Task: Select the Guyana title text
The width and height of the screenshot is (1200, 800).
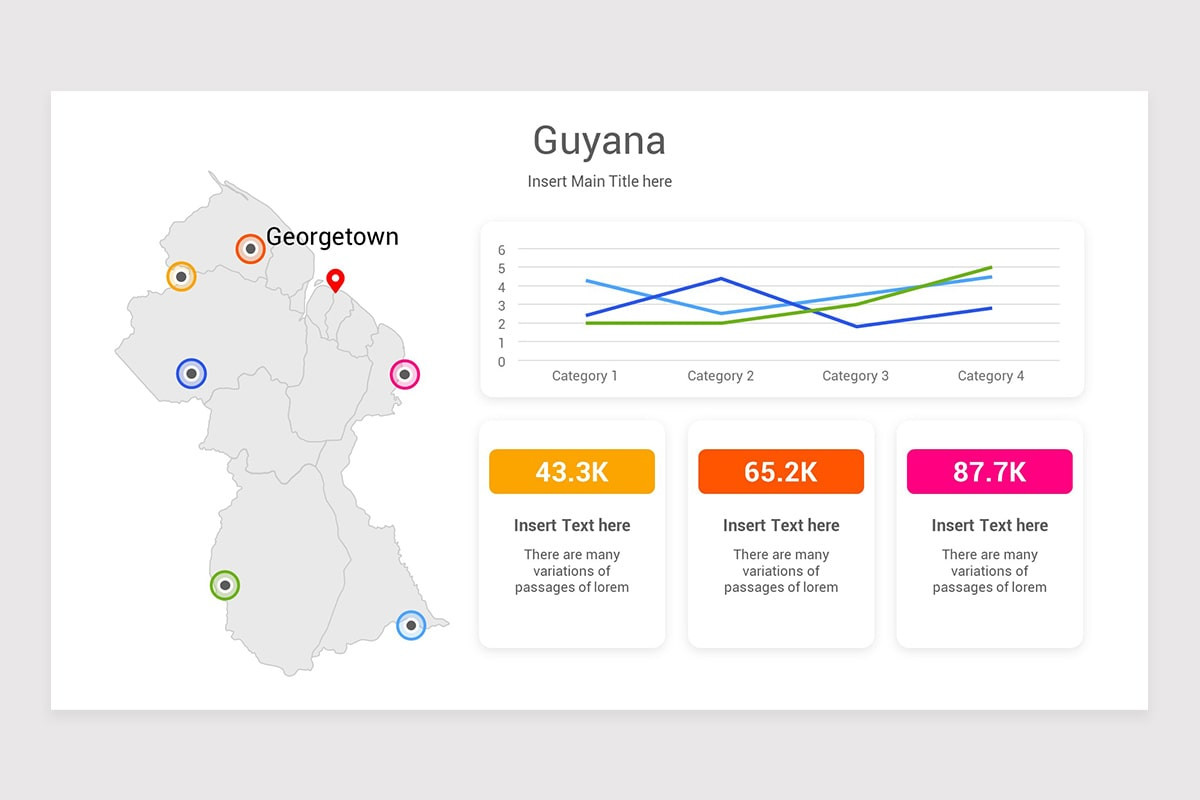Action: point(599,142)
